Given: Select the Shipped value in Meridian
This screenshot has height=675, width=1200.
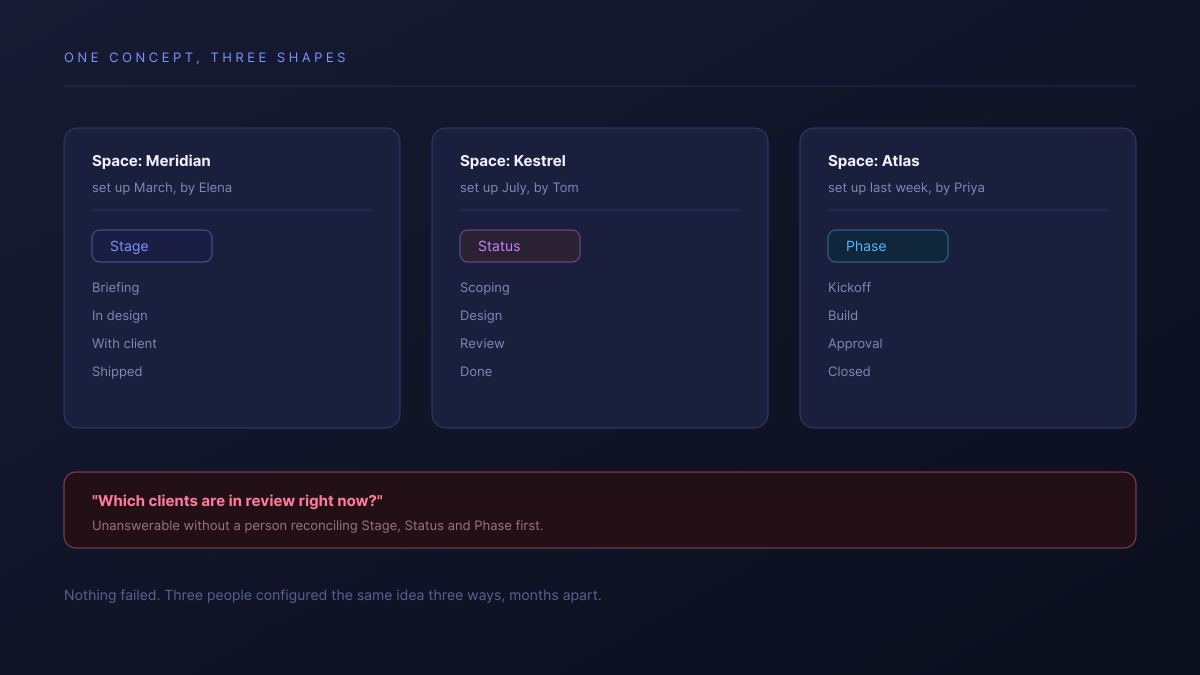Looking at the screenshot, I should [x=117, y=372].
